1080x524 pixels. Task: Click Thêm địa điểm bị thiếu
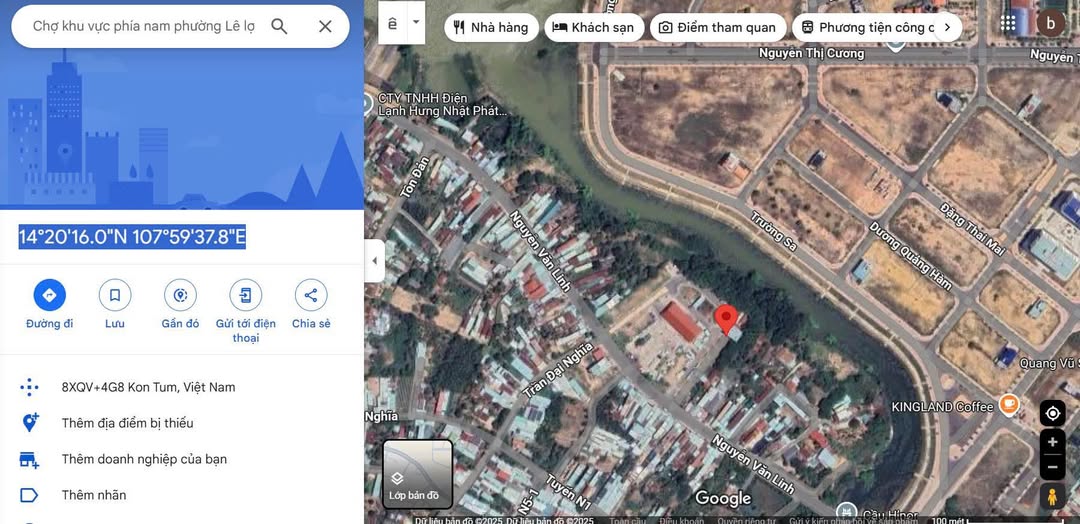127,423
